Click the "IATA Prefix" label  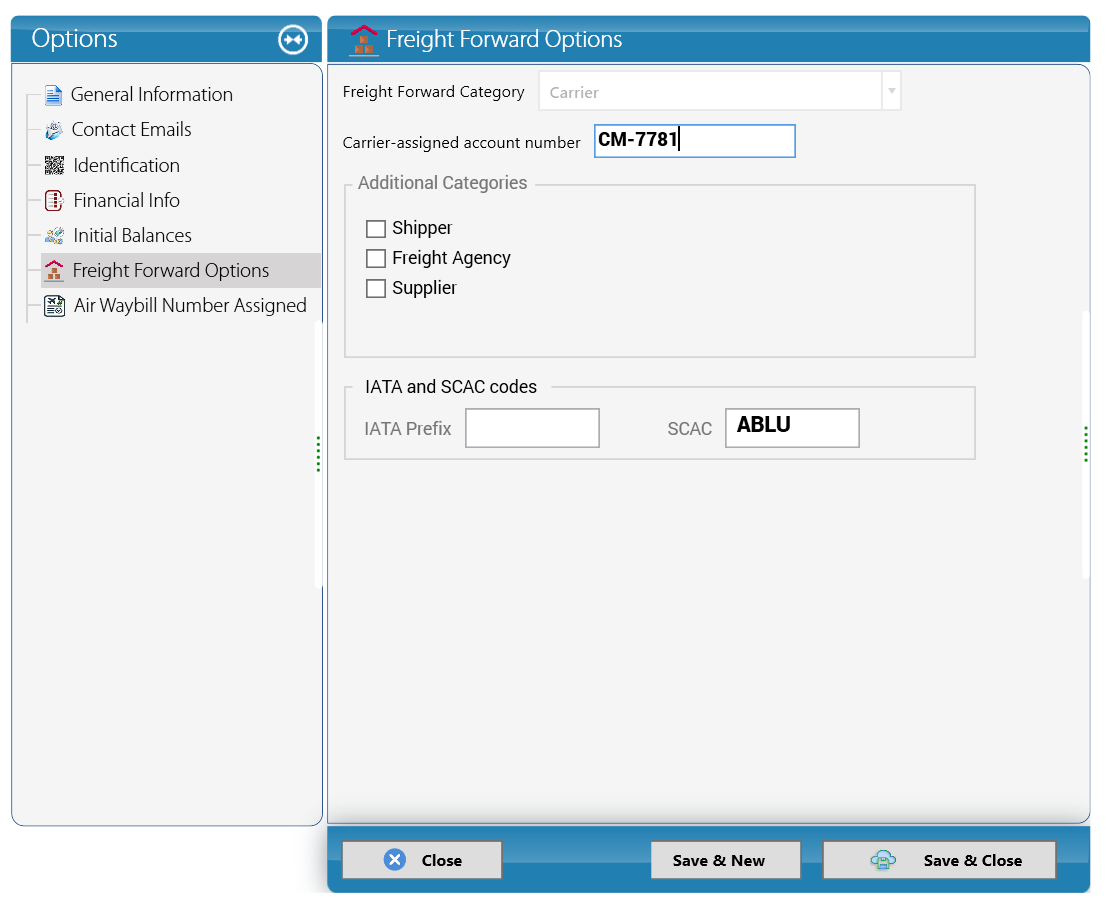pos(408,428)
